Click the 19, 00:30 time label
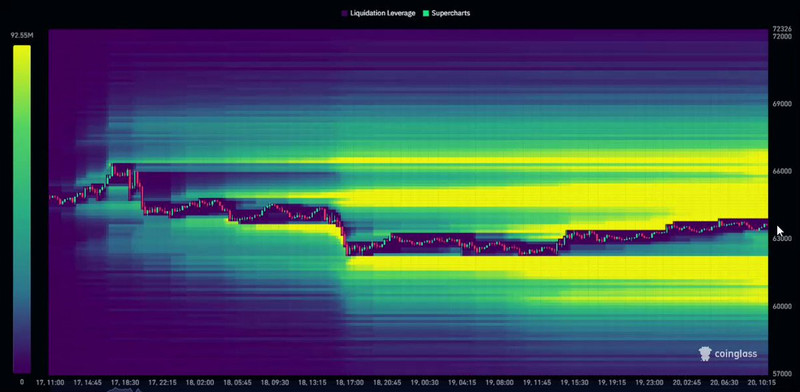This screenshot has height=392, width=800. (424, 382)
